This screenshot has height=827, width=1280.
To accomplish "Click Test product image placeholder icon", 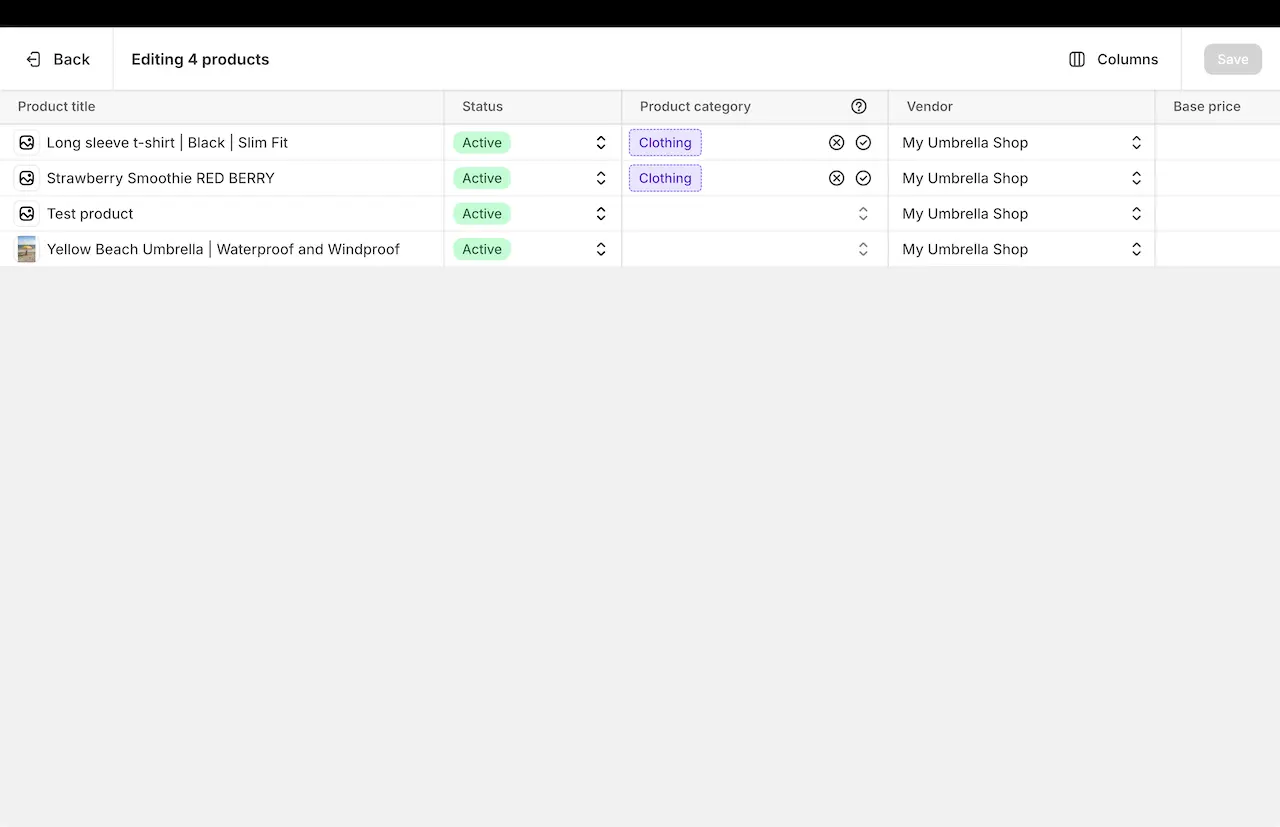I will tap(27, 214).
